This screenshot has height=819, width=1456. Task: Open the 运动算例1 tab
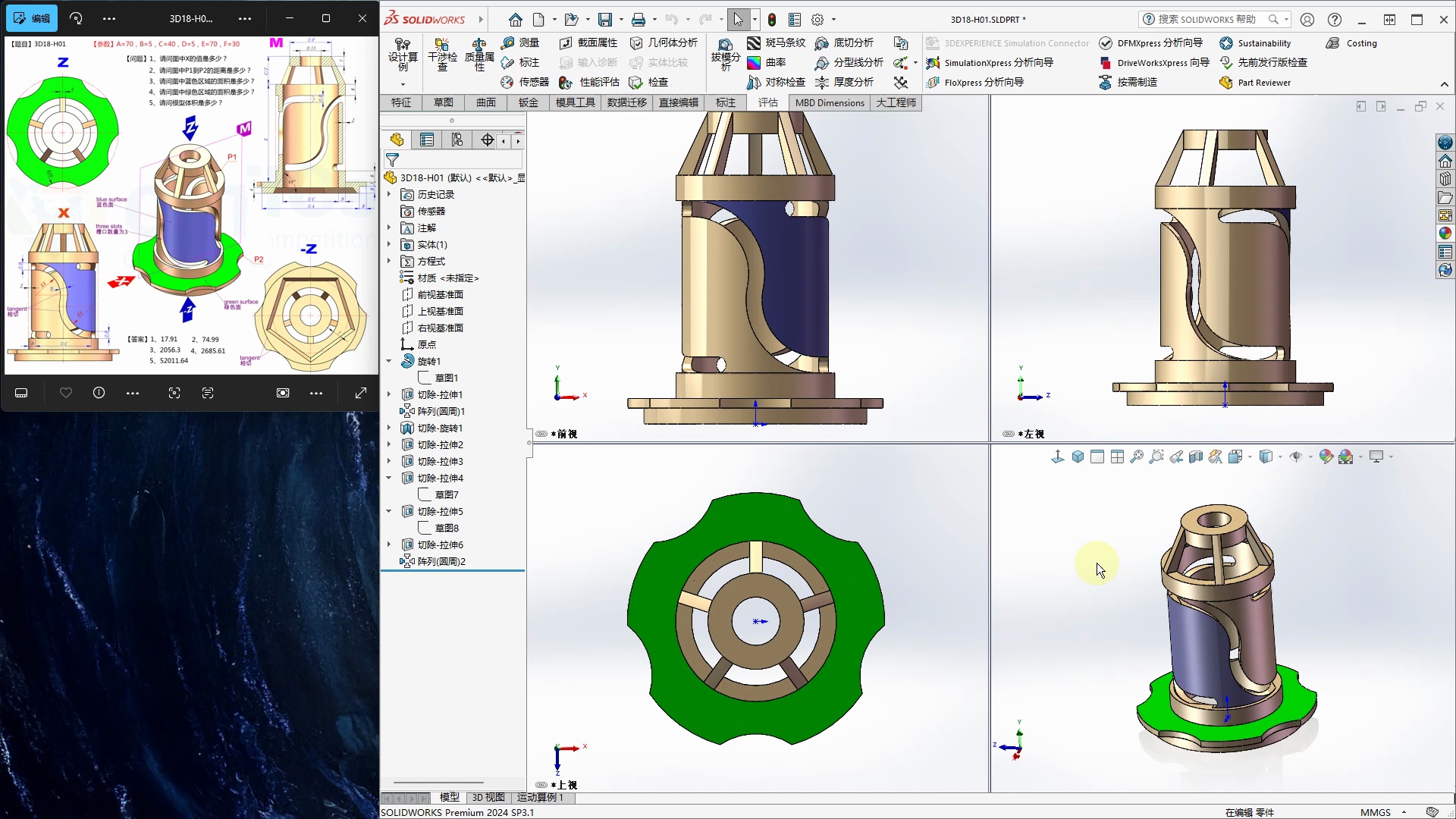tap(540, 798)
